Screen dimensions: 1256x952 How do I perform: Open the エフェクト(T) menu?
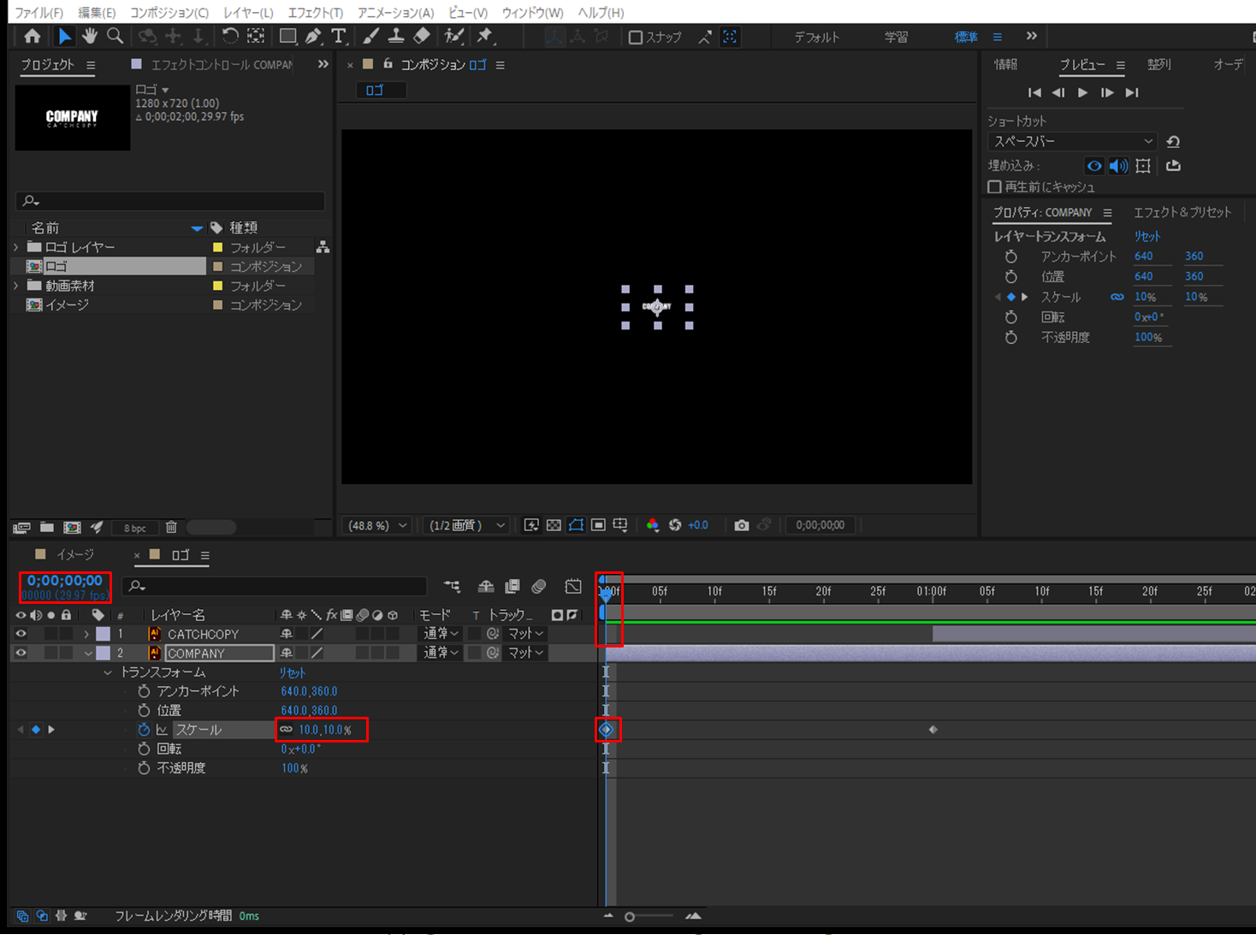click(x=315, y=13)
